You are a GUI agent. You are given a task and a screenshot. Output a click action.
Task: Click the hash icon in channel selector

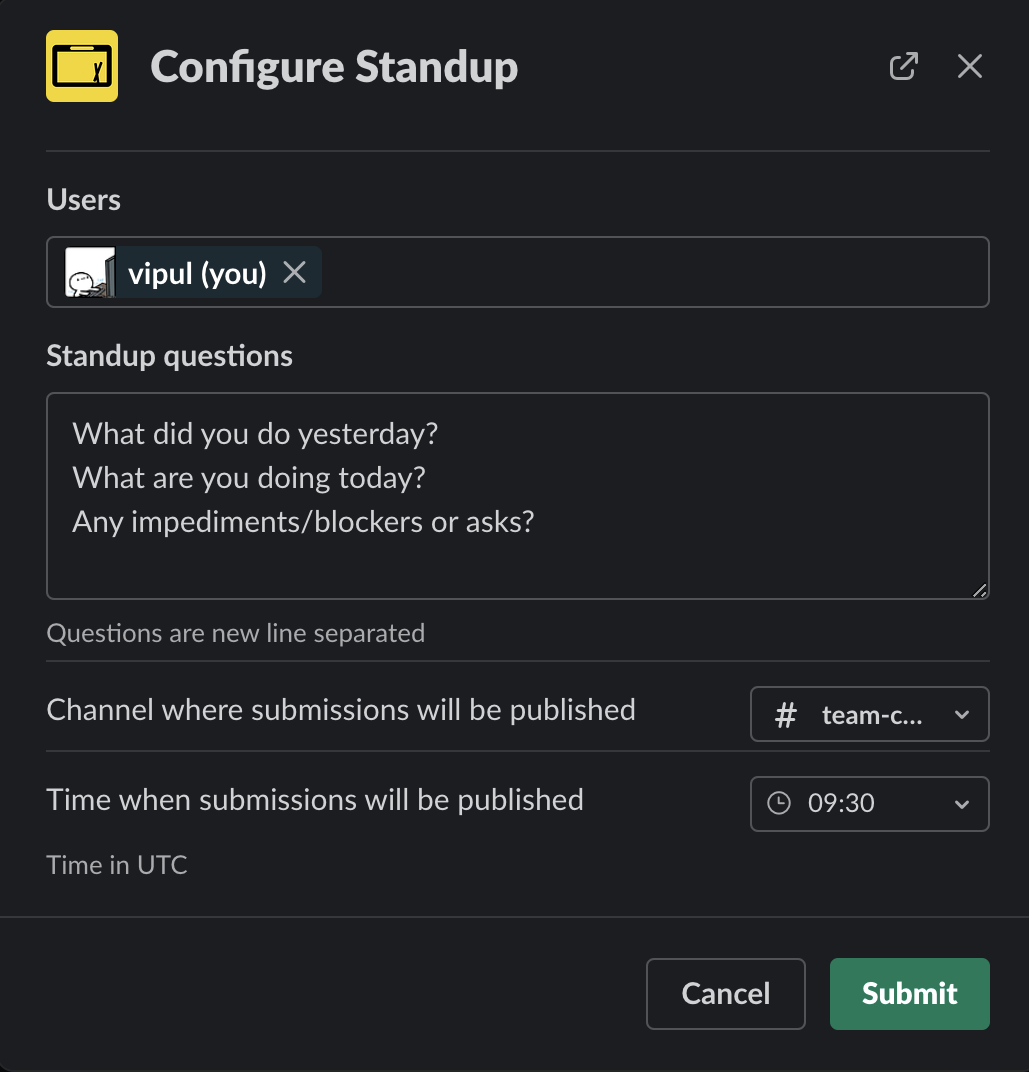(786, 715)
